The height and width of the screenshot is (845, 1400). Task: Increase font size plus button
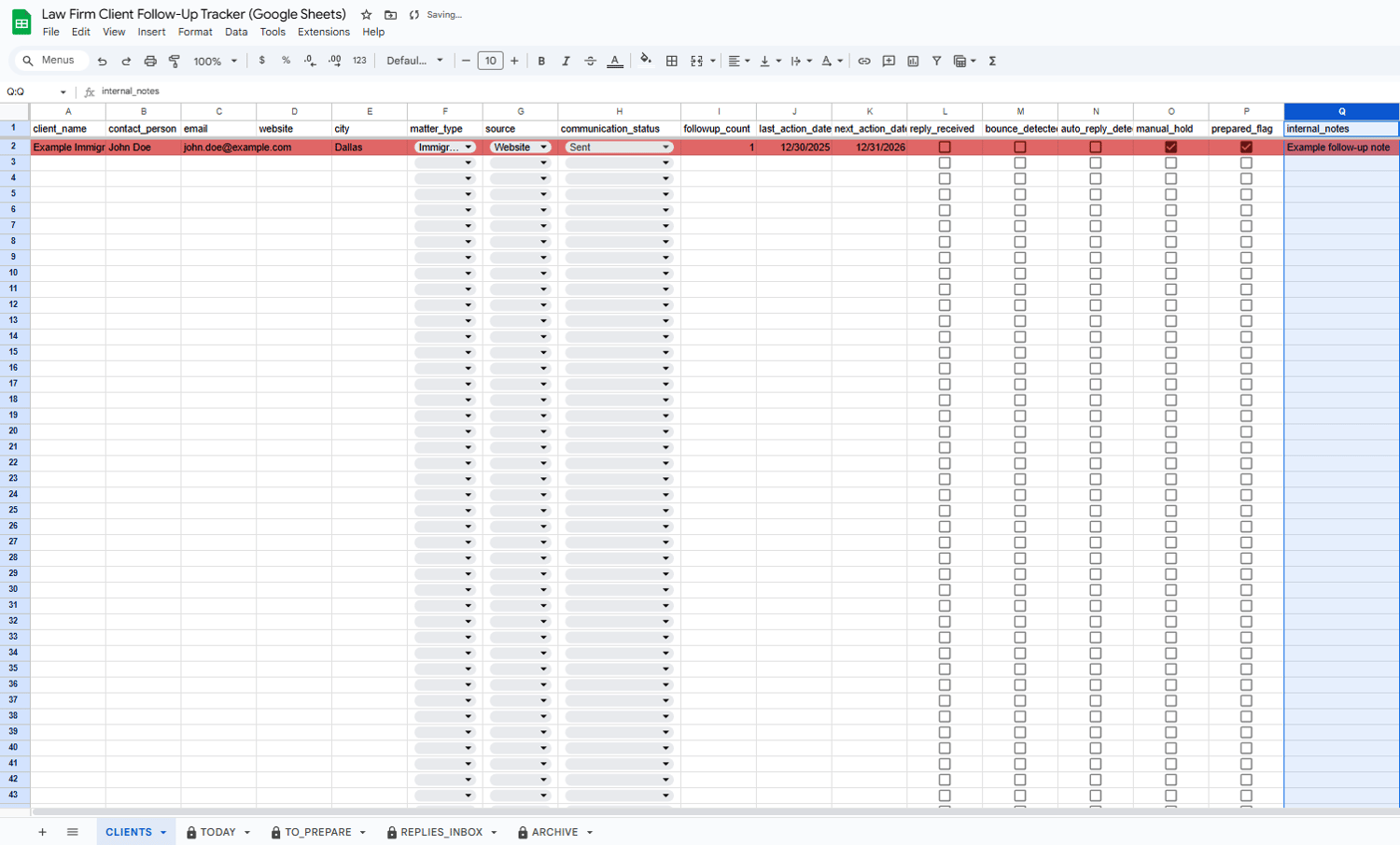(514, 61)
